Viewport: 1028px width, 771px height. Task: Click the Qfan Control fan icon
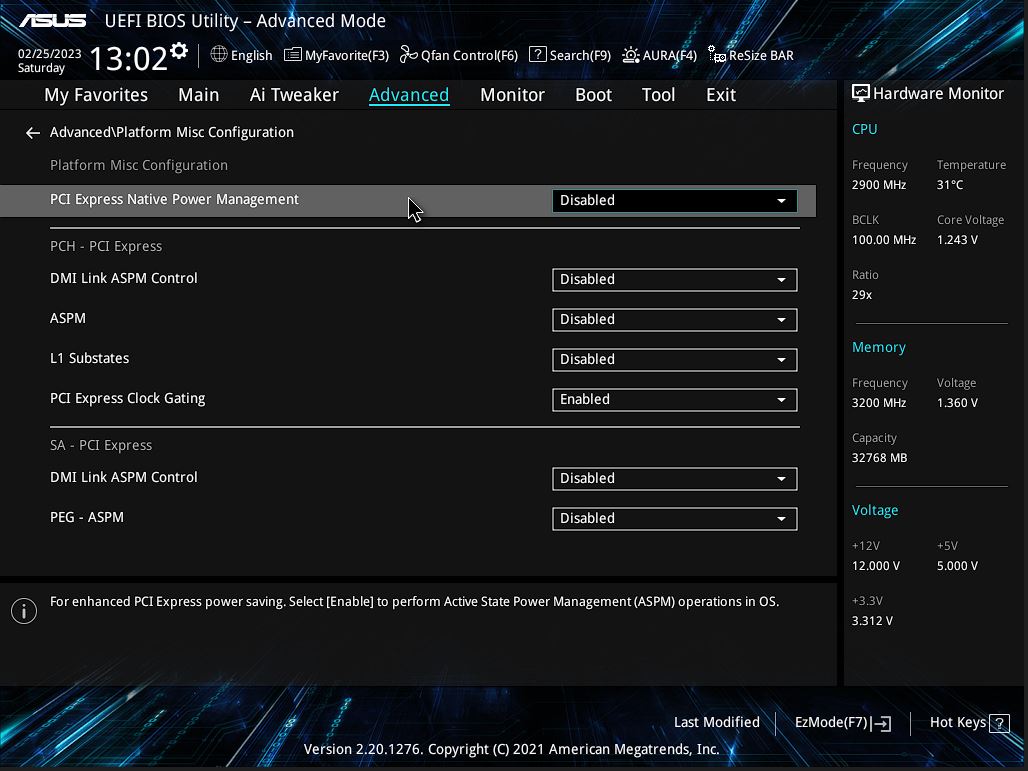click(408, 54)
